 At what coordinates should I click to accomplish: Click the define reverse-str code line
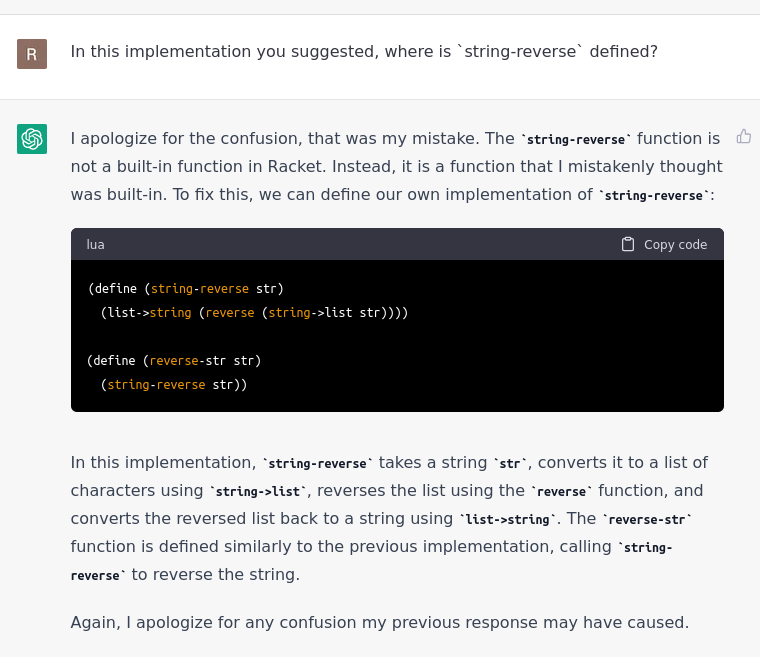click(174, 360)
